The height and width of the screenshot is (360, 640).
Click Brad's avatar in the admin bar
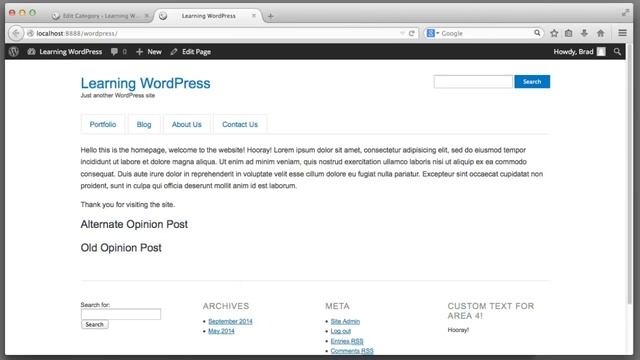coord(601,52)
